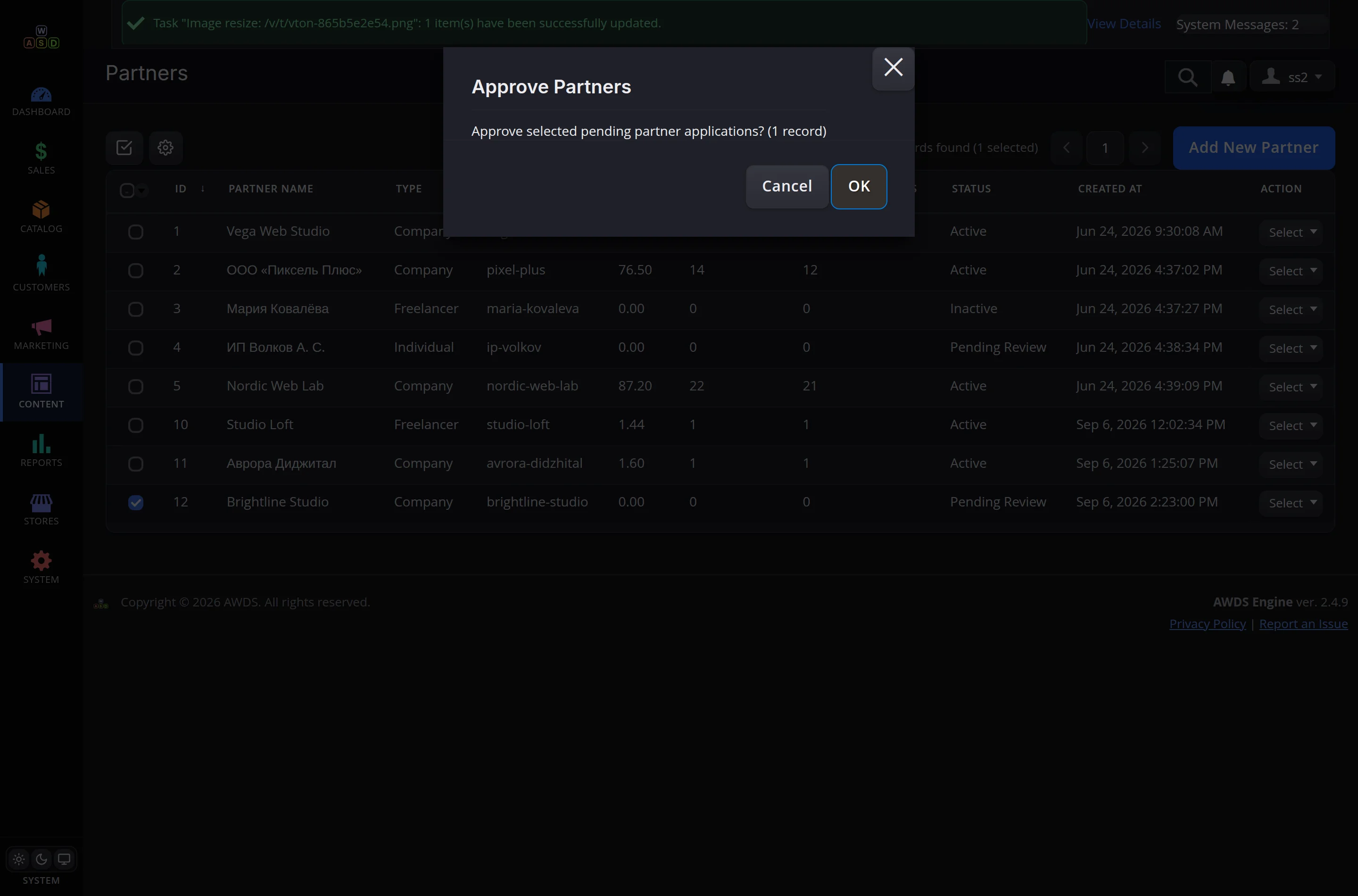Open the Content sidebar section
The width and height of the screenshot is (1358, 896).
click(41, 391)
